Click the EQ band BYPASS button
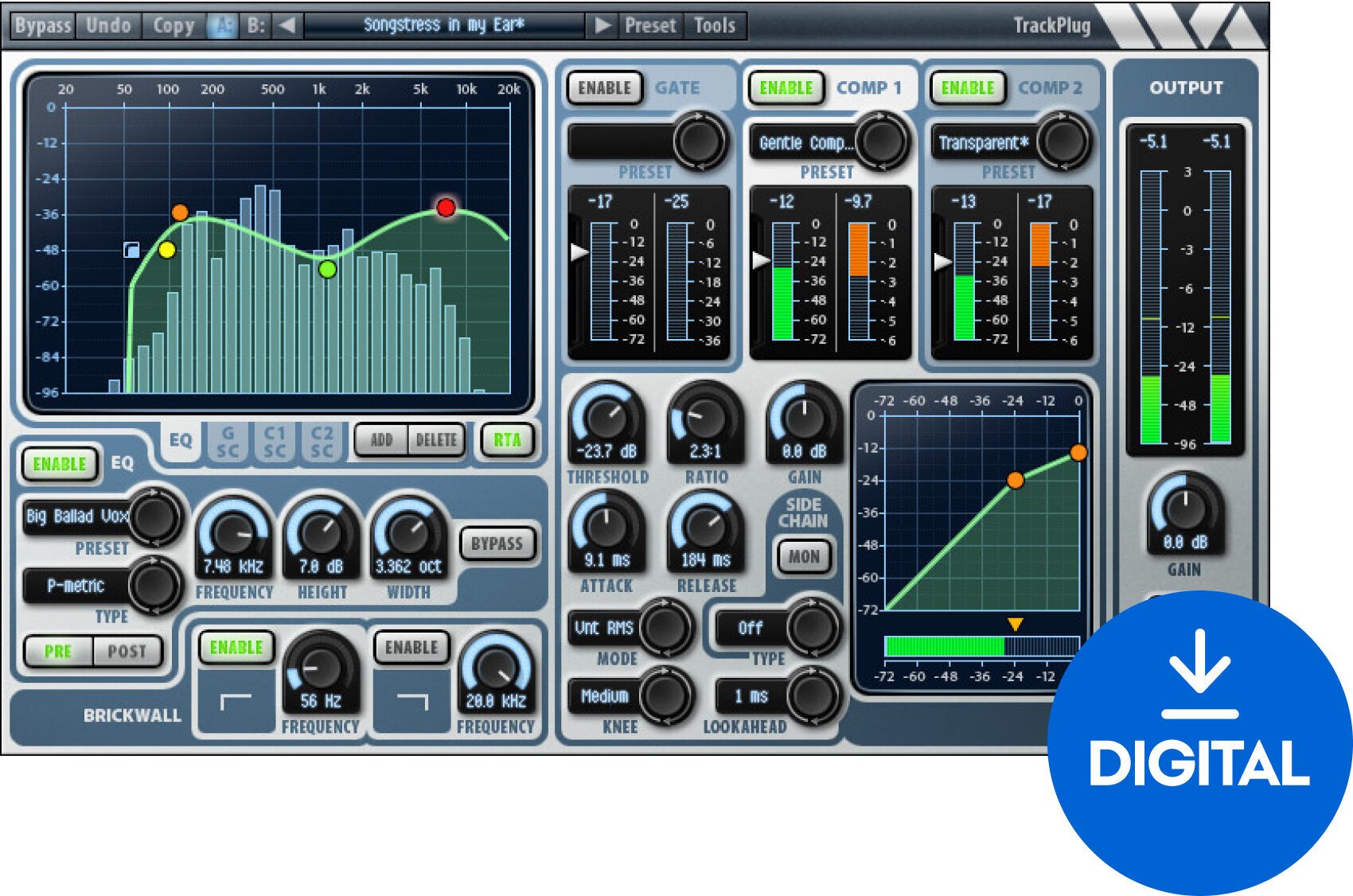The image size is (1353, 896). click(497, 544)
